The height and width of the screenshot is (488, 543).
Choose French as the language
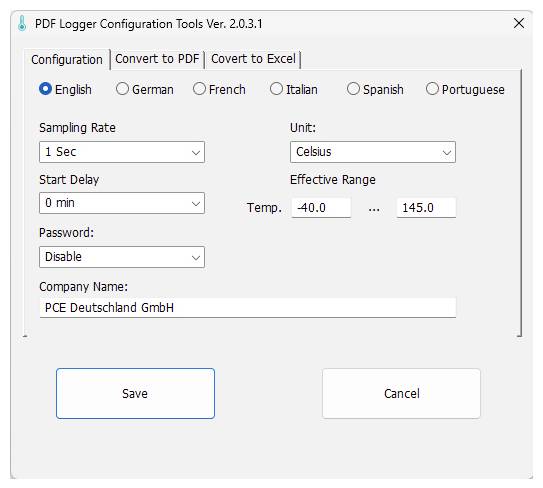pos(219,89)
